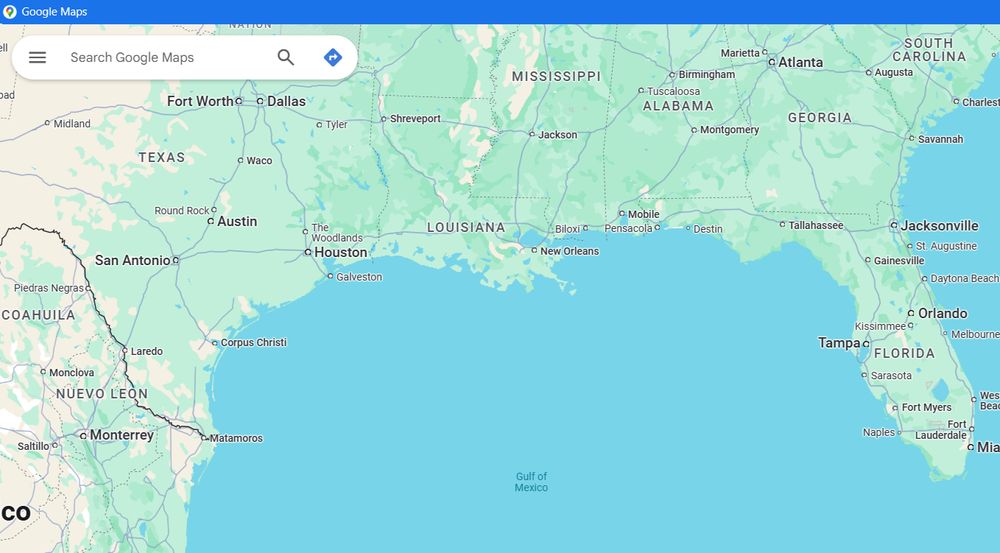Click the LOUISIANA state label
Image resolution: width=1000 pixels, height=553 pixels.
[466, 228]
